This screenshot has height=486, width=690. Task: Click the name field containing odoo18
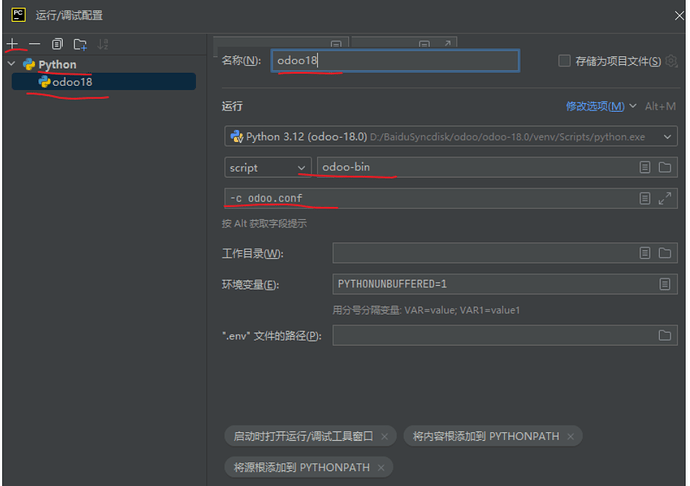(x=395, y=60)
